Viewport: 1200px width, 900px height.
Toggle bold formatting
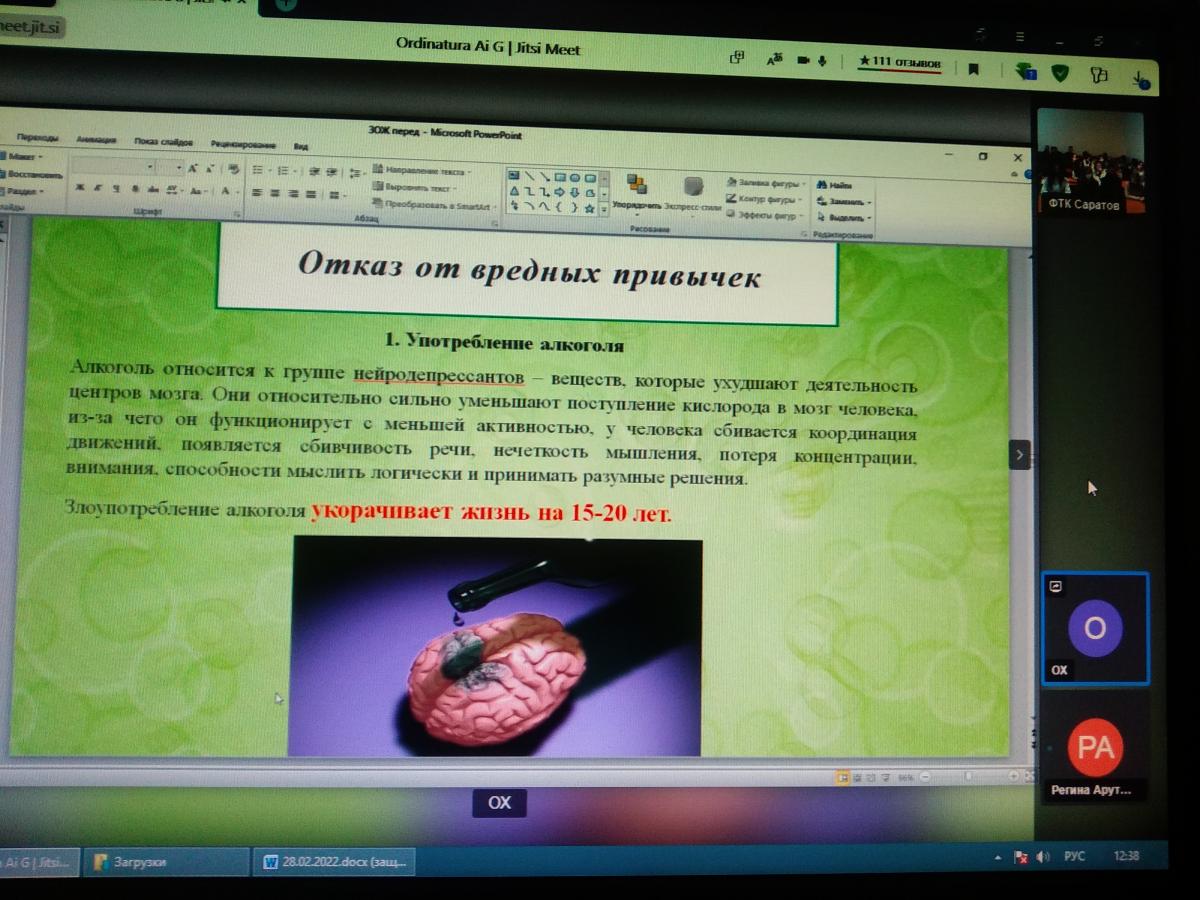(x=79, y=188)
